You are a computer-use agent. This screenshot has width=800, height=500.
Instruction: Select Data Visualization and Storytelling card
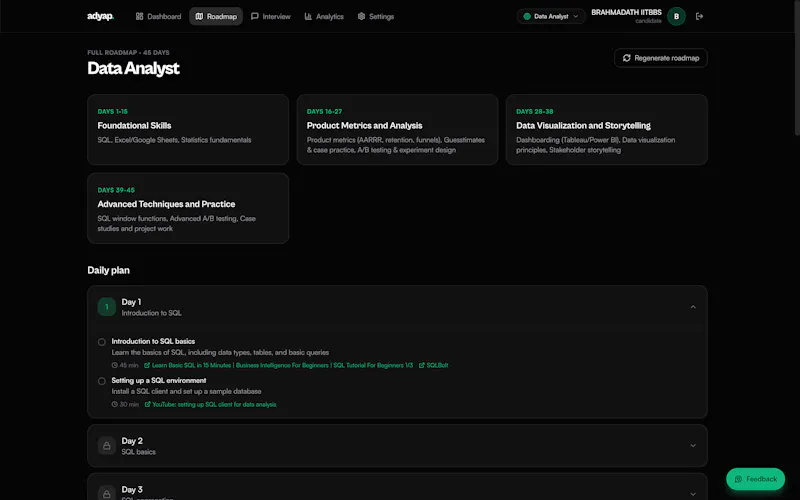(x=607, y=130)
